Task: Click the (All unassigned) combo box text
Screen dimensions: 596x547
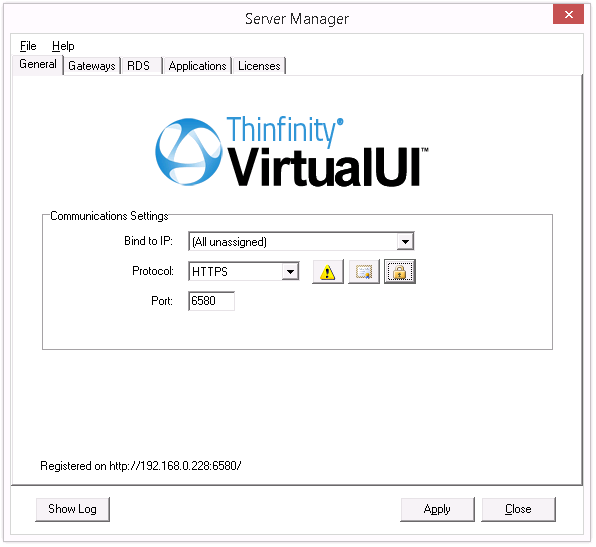Action: [x=230, y=243]
